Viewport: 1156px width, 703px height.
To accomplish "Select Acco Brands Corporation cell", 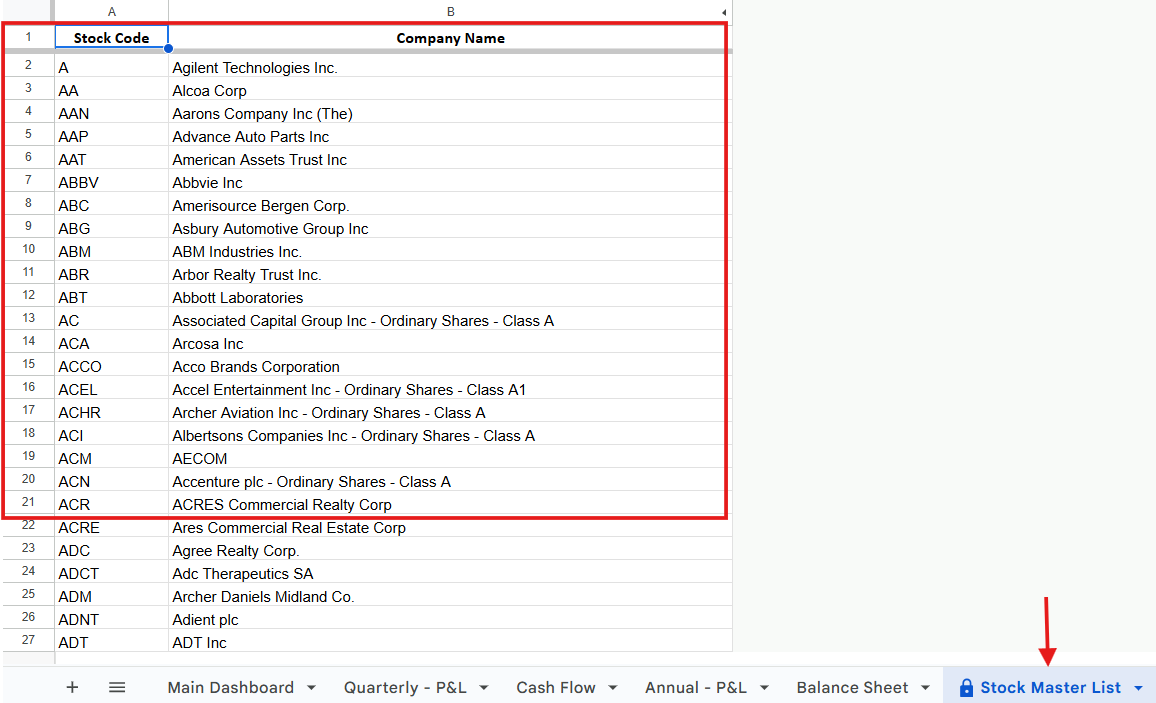I will point(450,366).
